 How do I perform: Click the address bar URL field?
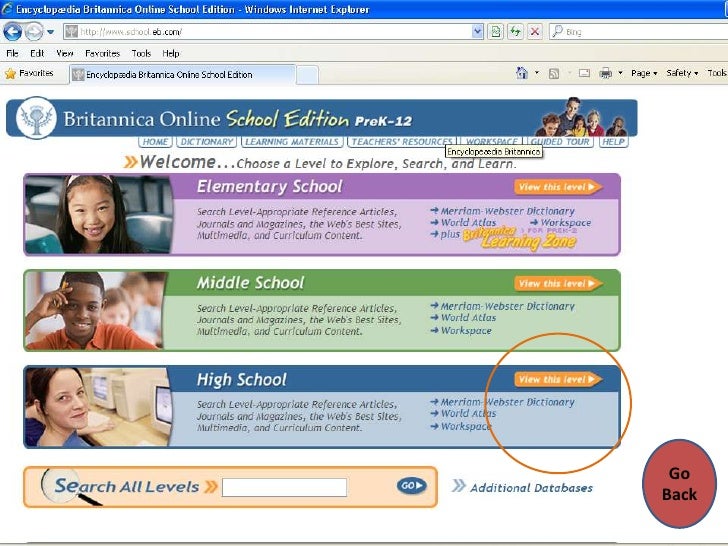click(x=268, y=32)
